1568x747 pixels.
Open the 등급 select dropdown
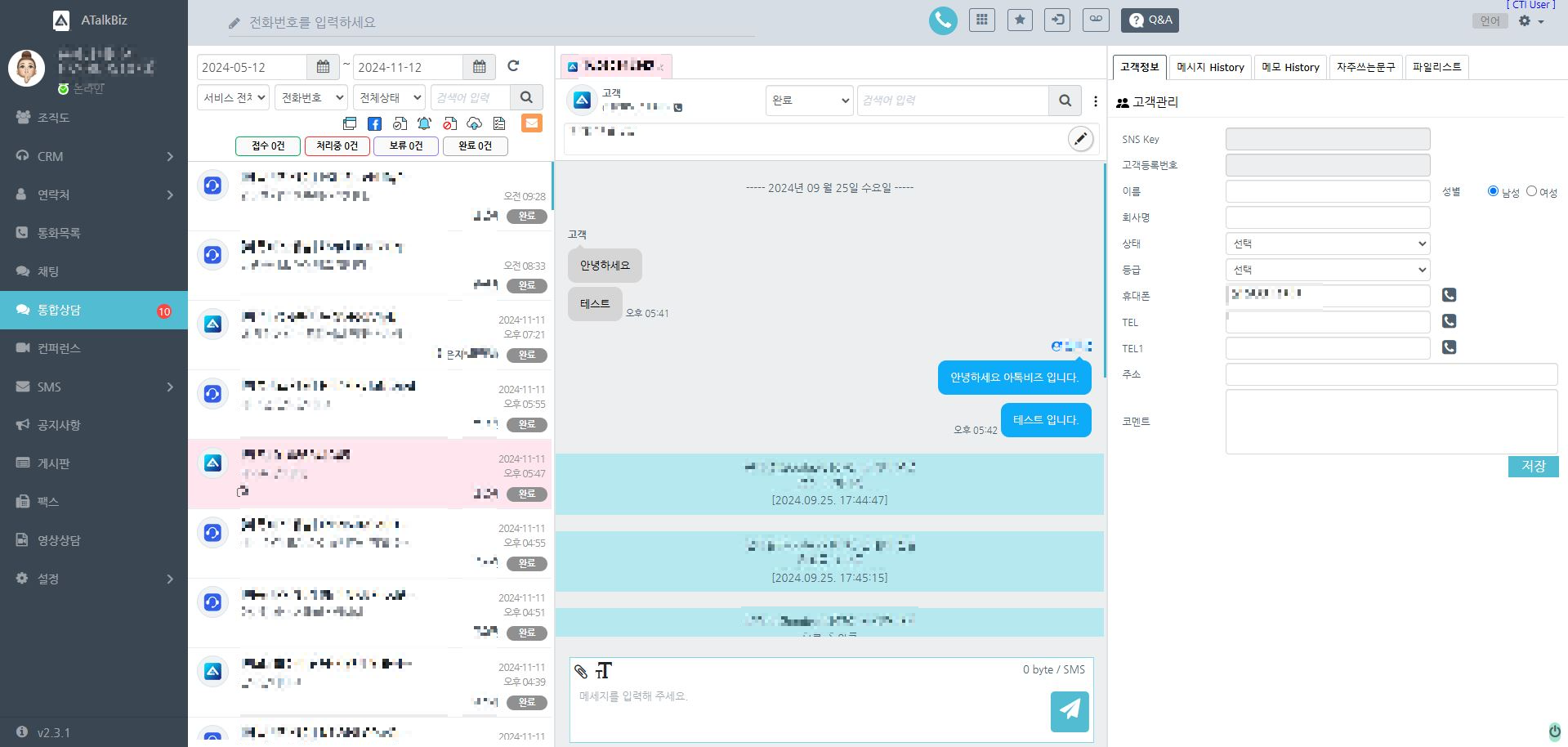(x=1328, y=270)
